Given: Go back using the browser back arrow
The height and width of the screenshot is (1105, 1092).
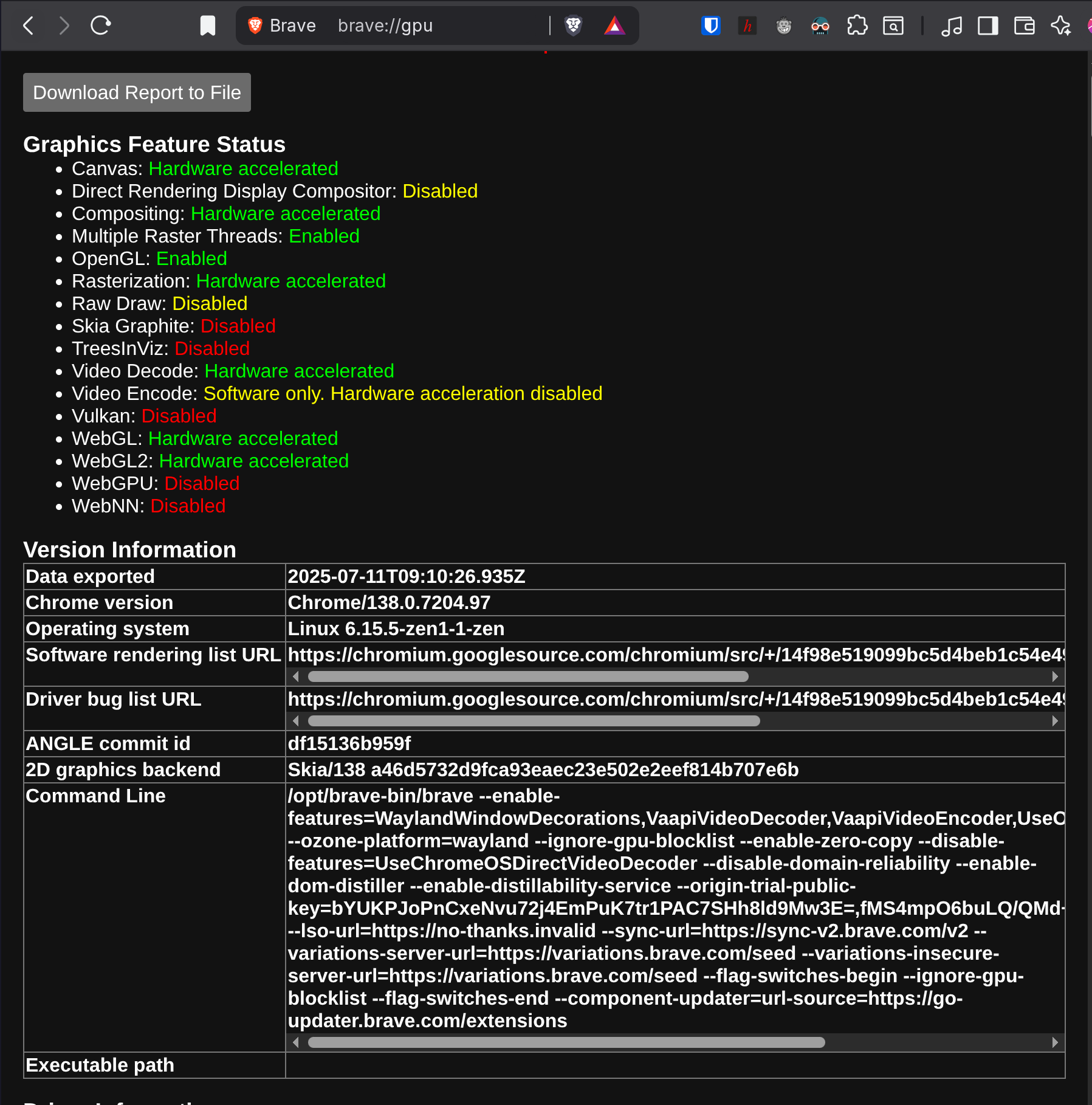Looking at the screenshot, I should pyautogui.click(x=28, y=26).
